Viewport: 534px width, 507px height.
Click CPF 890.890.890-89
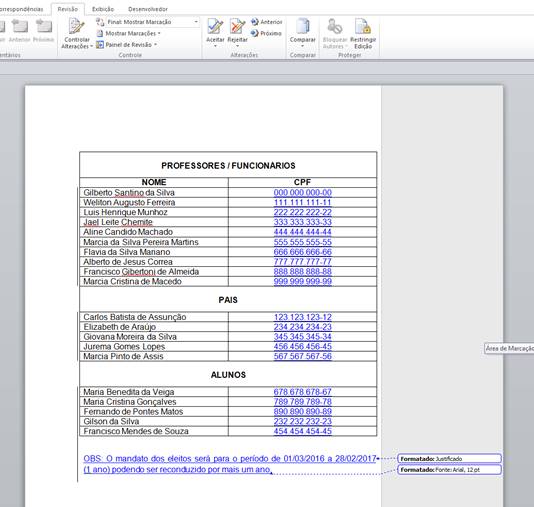[x=302, y=412]
